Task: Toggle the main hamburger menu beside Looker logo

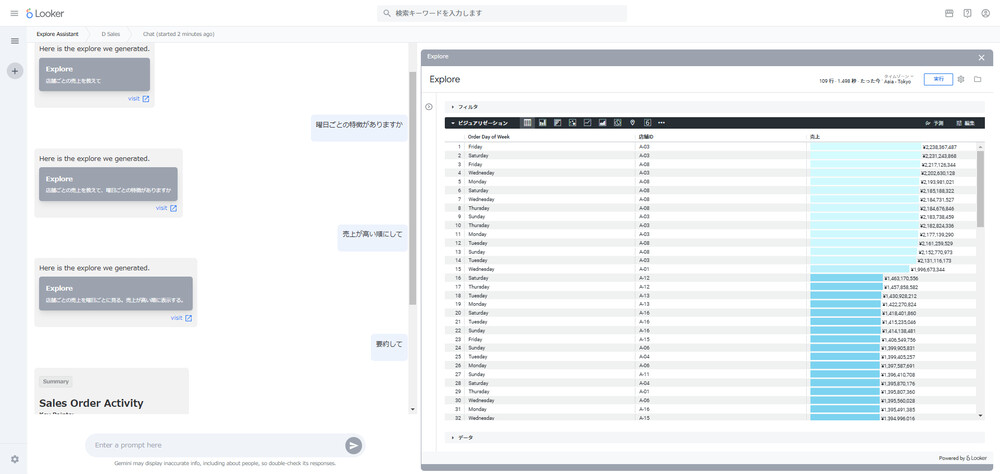Action: point(15,41)
